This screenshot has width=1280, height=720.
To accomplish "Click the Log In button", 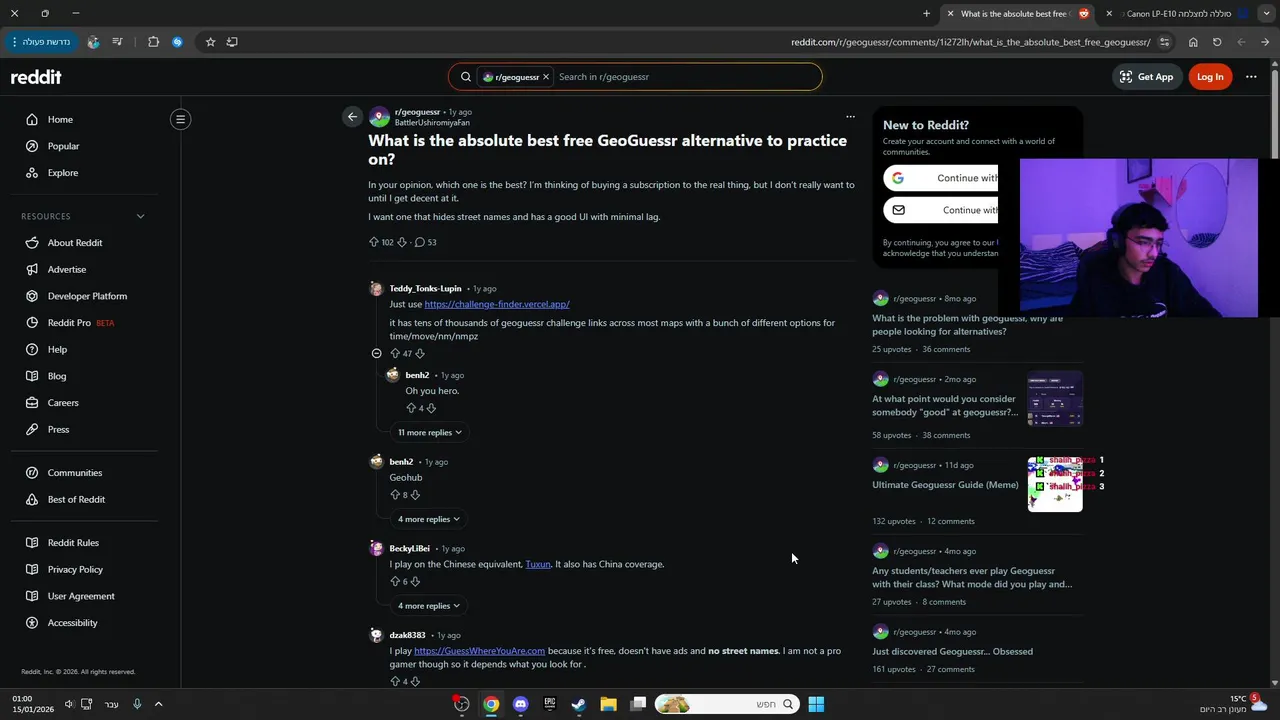I will coord(1210,77).
